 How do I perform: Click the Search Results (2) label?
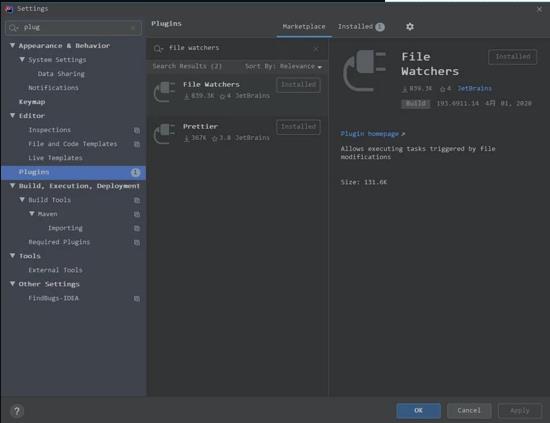[187, 66]
